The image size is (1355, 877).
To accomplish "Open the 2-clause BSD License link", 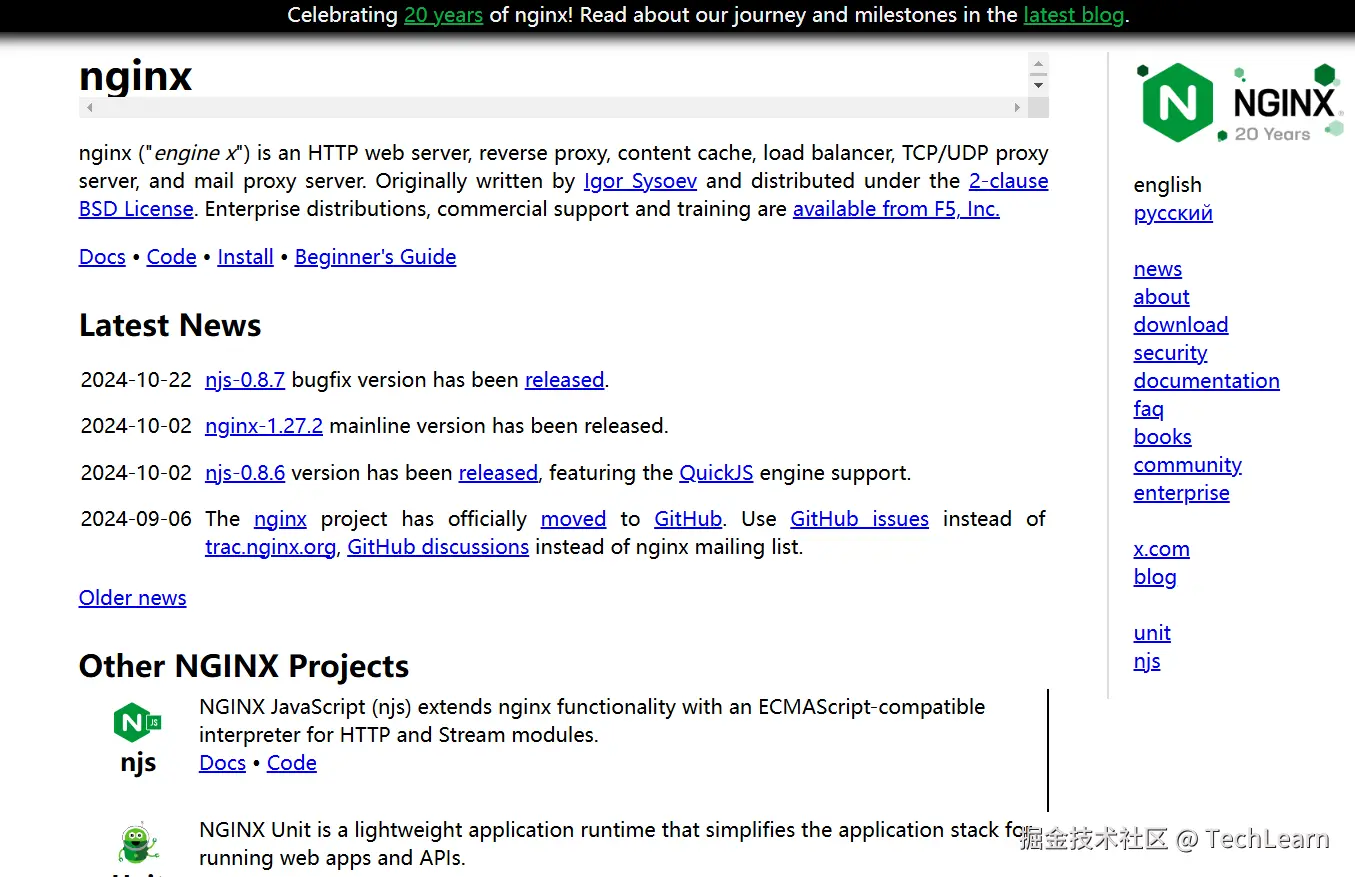I will click(x=1009, y=181).
